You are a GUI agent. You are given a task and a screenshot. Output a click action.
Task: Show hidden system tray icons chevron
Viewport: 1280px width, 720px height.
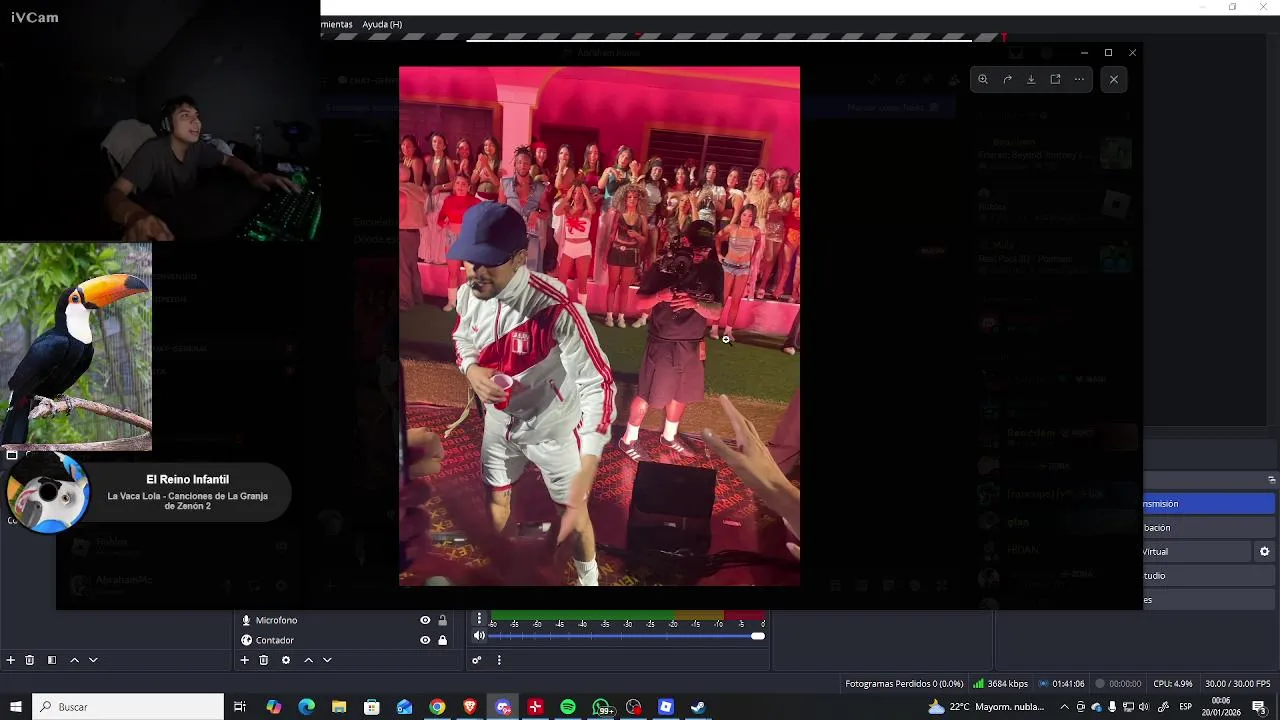(x=1064, y=707)
